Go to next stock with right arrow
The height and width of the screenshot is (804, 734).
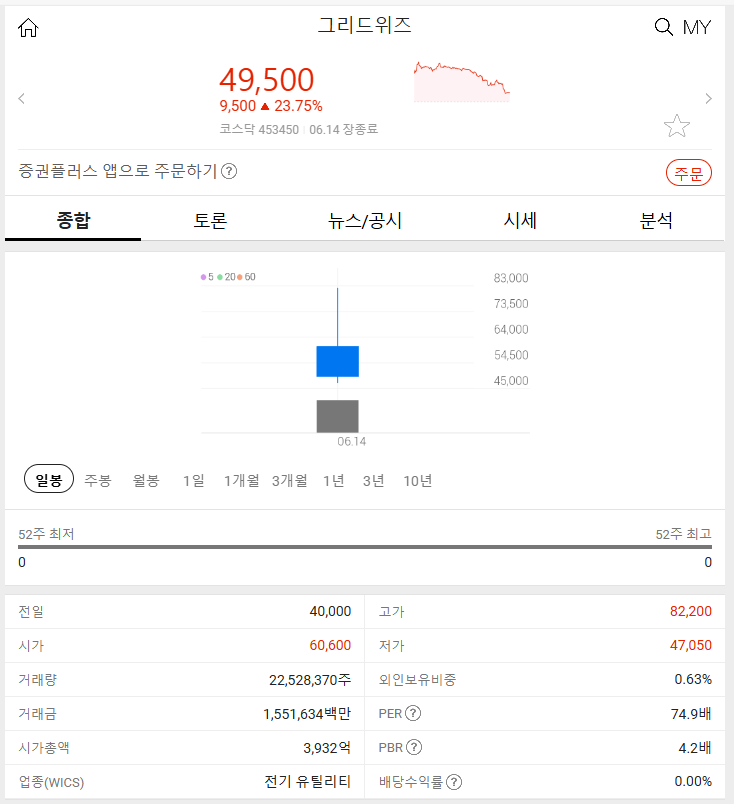point(708,98)
